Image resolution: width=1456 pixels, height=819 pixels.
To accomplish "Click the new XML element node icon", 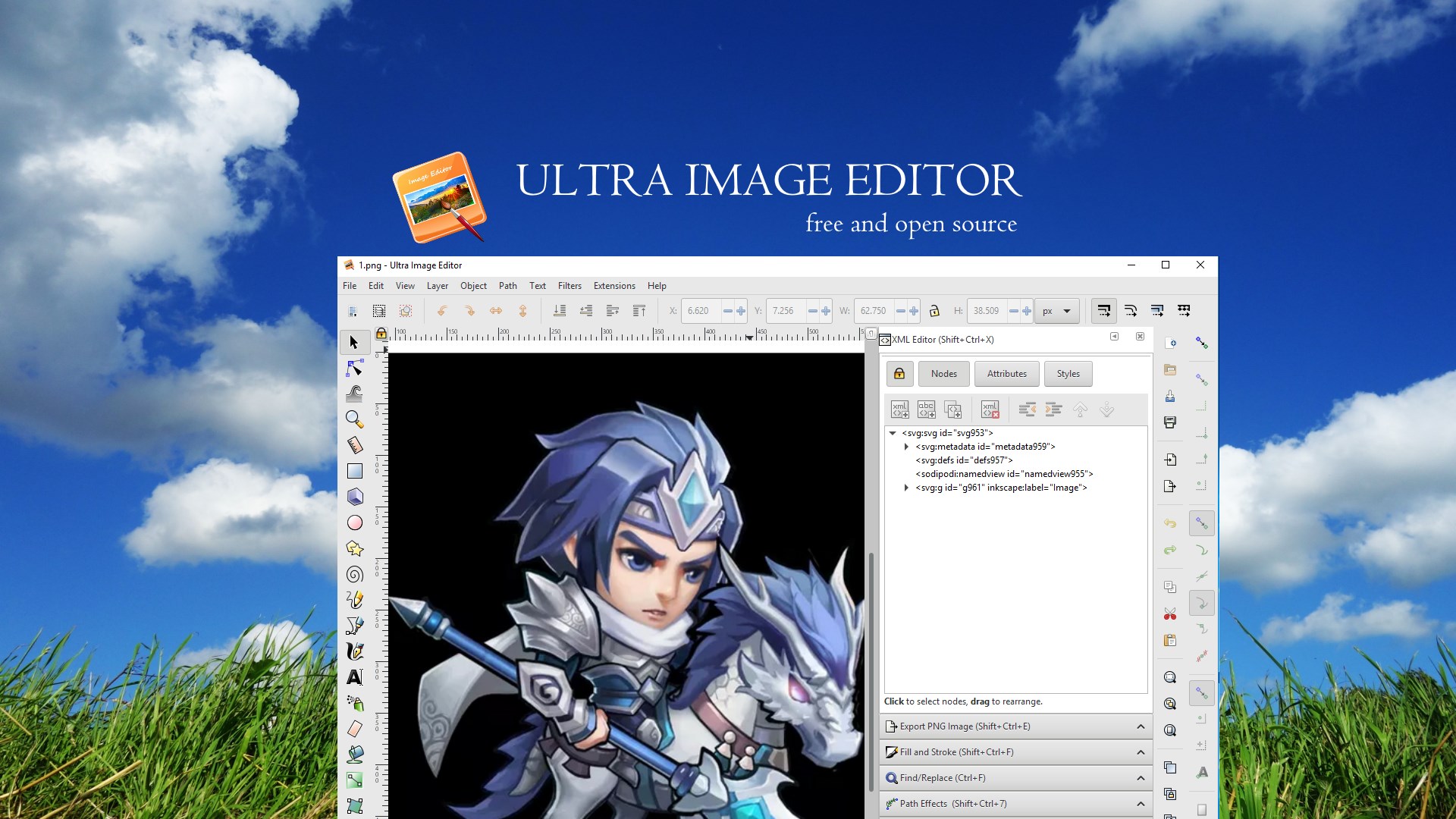I will pos(900,409).
